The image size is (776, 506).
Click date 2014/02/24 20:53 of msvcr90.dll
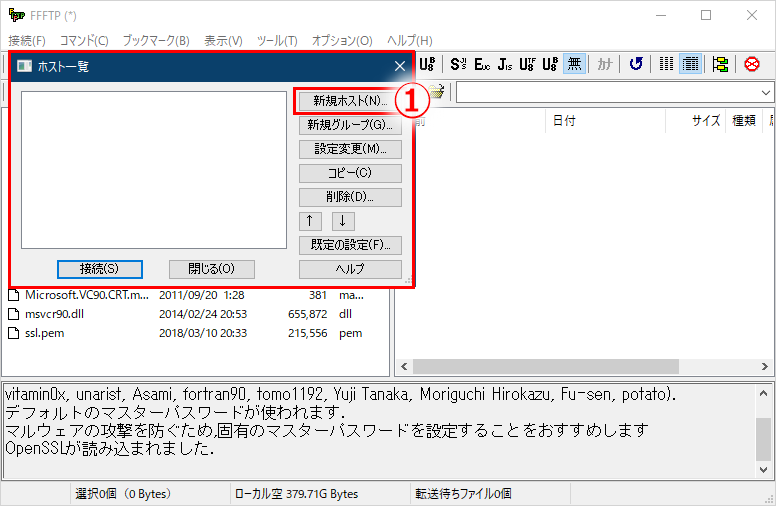click(x=203, y=314)
